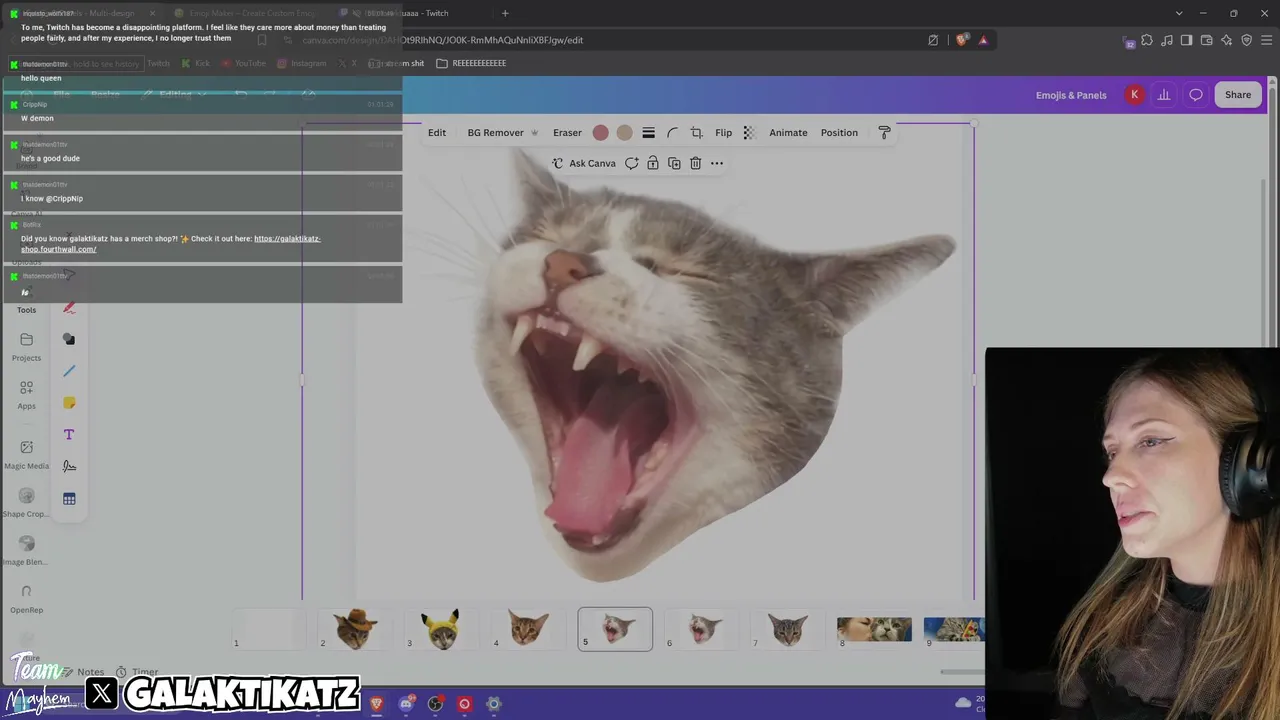Select the red pen draw tool
Image resolution: width=1280 pixels, height=720 pixels.
(x=69, y=307)
